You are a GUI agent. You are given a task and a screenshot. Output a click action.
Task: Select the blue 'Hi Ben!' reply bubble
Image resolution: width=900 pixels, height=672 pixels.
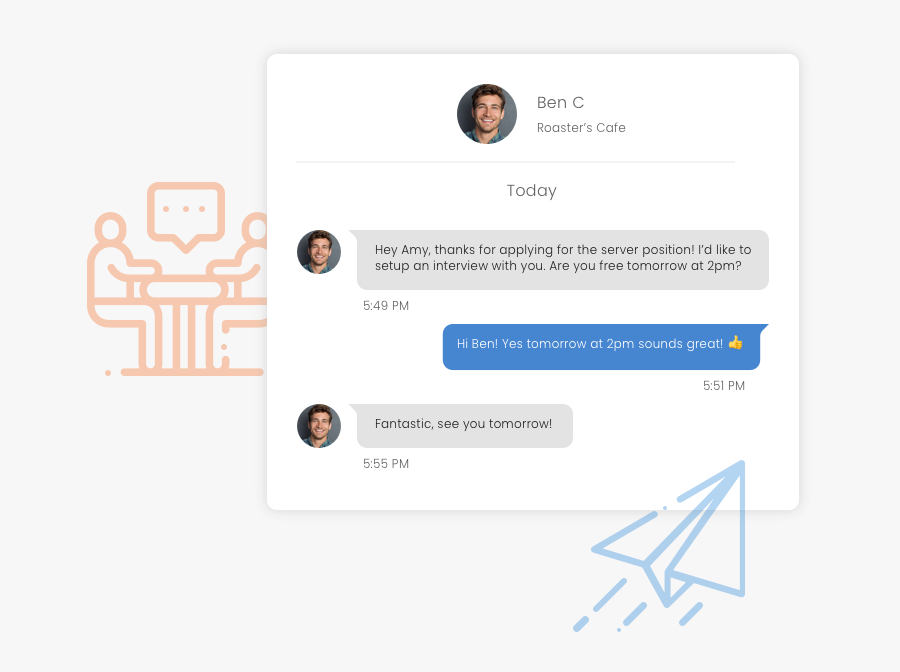tap(604, 347)
